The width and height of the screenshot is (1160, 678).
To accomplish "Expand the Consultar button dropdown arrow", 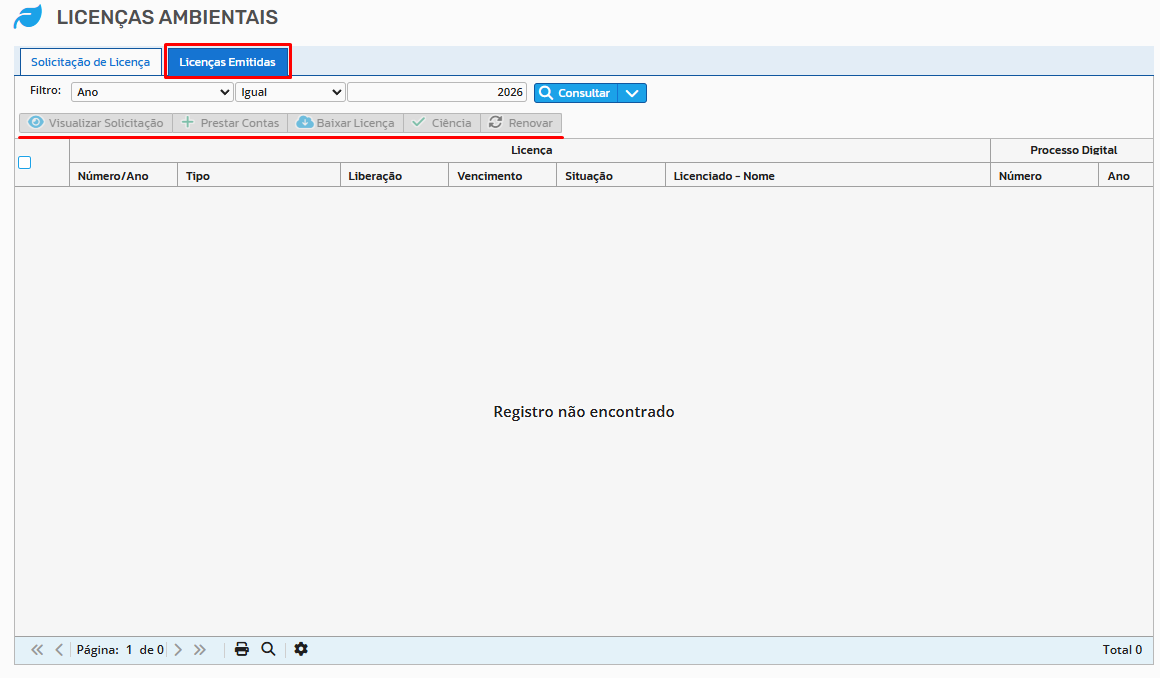I will point(632,93).
